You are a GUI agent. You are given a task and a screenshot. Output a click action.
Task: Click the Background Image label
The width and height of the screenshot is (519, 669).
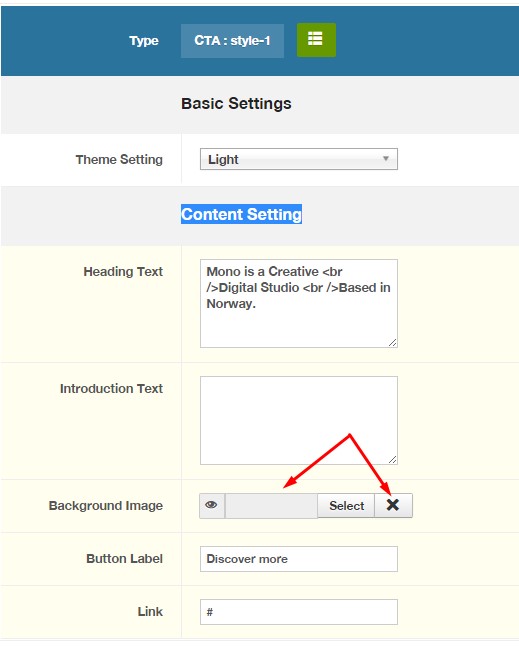[x=105, y=506]
